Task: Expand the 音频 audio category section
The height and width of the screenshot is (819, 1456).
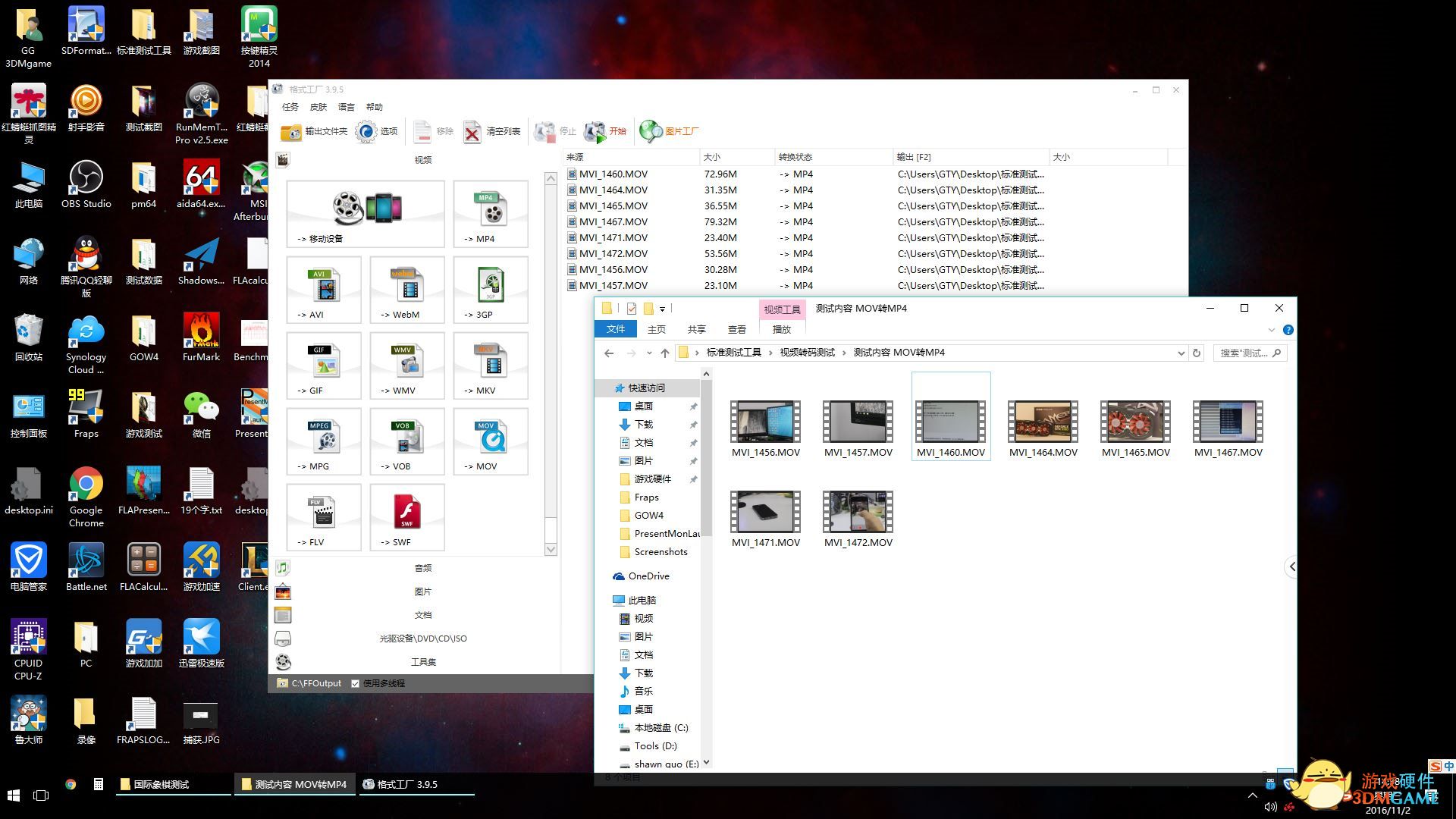Action: point(422,568)
